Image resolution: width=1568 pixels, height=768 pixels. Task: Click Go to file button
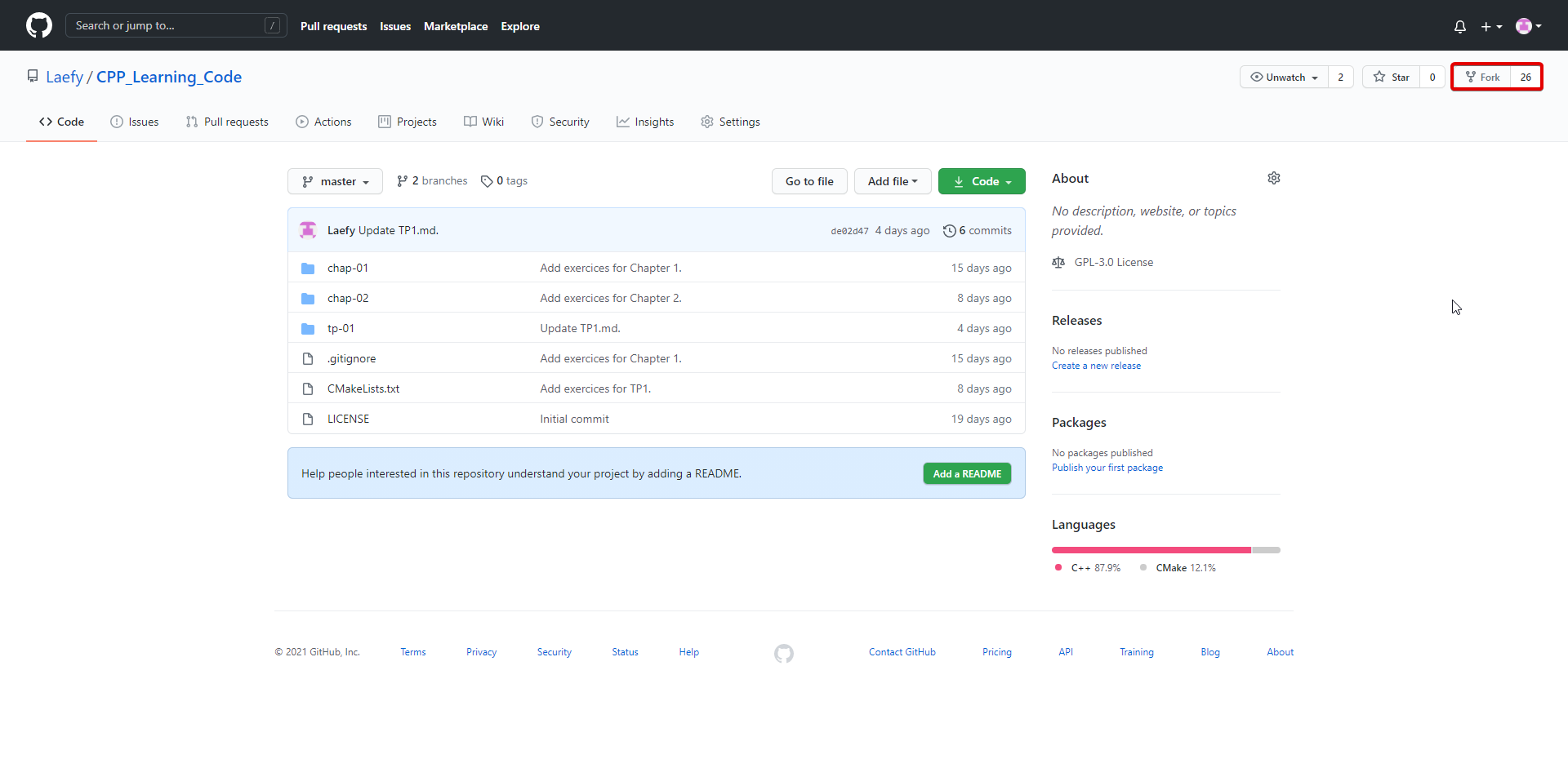809,181
